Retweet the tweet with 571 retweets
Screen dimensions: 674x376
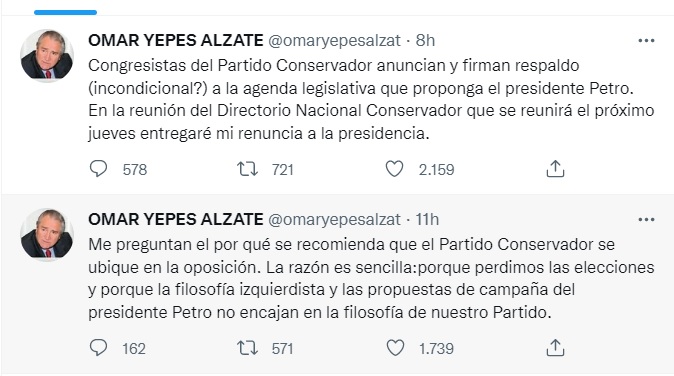coord(248,348)
